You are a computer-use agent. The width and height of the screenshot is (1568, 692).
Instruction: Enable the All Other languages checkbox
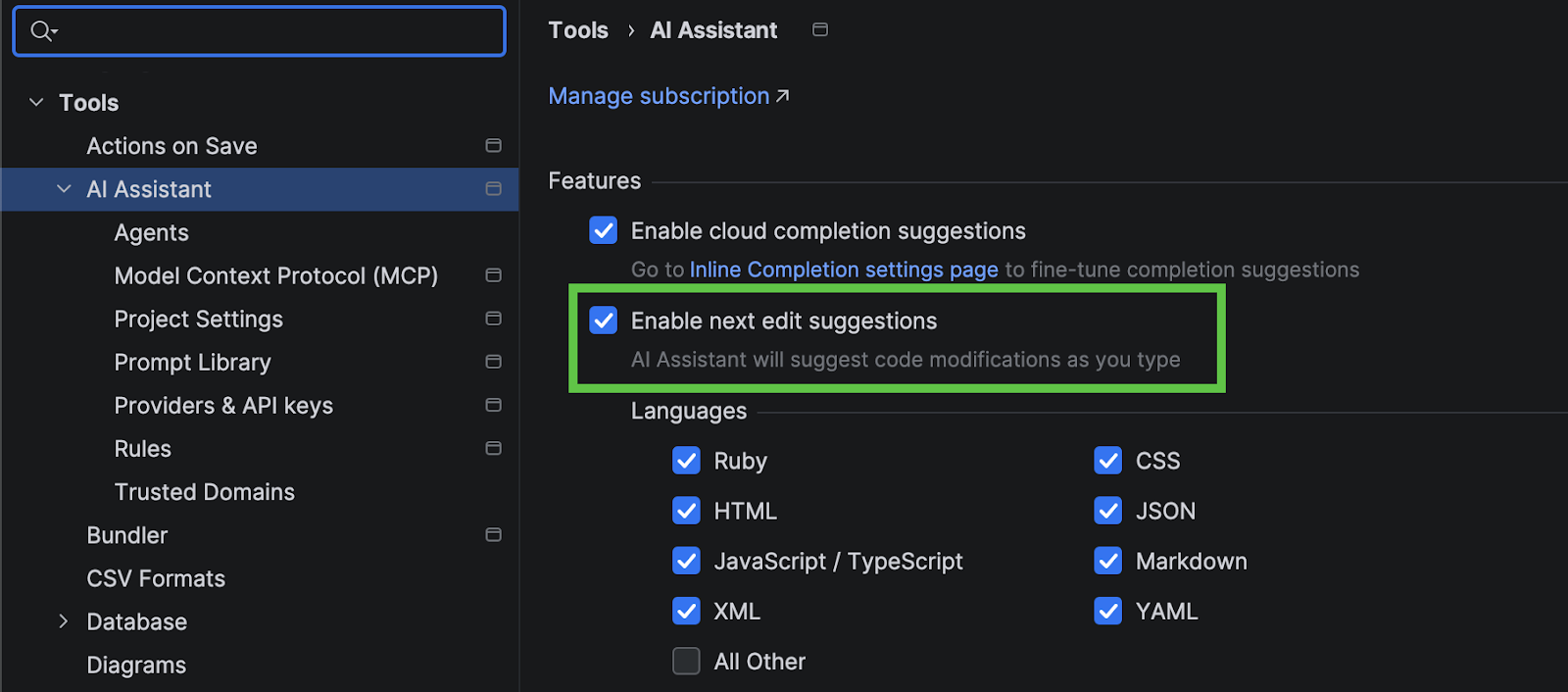tap(686, 662)
